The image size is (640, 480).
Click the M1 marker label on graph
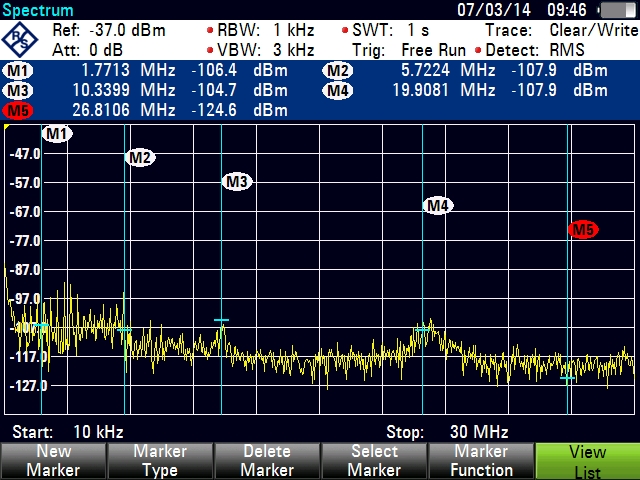(57, 133)
